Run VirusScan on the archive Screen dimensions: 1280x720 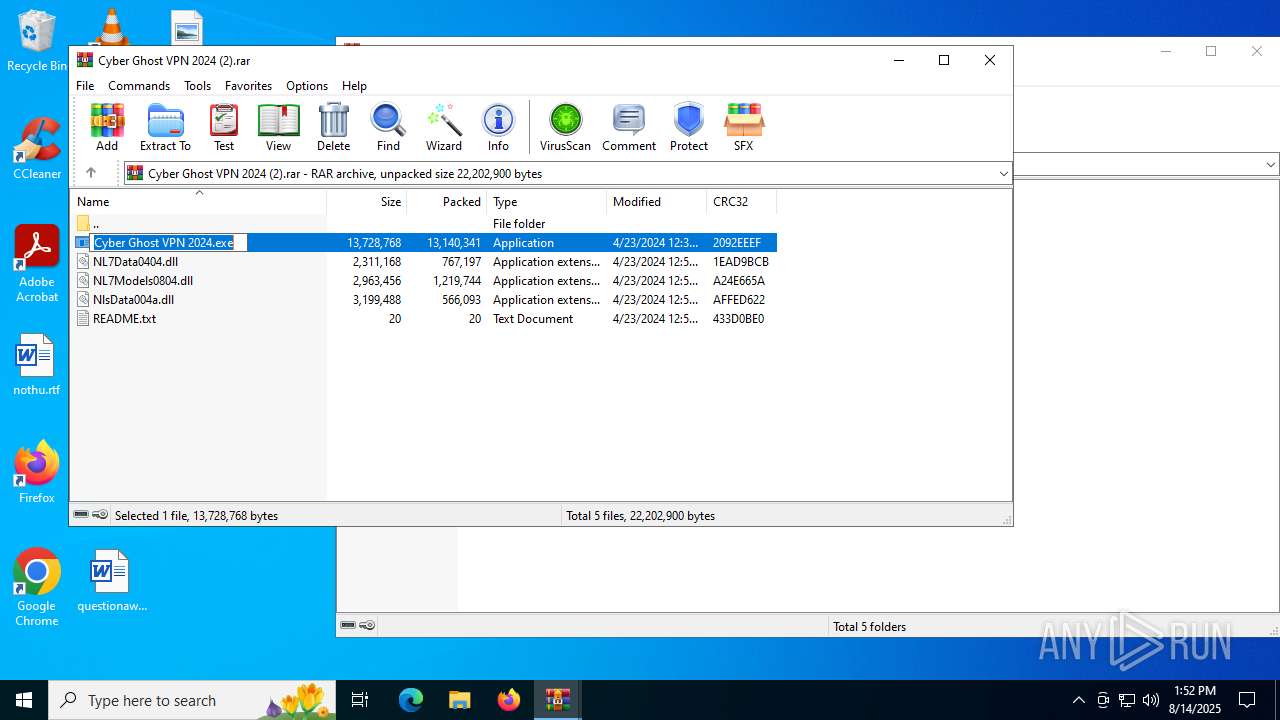pyautogui.click(x=565, y=127)
